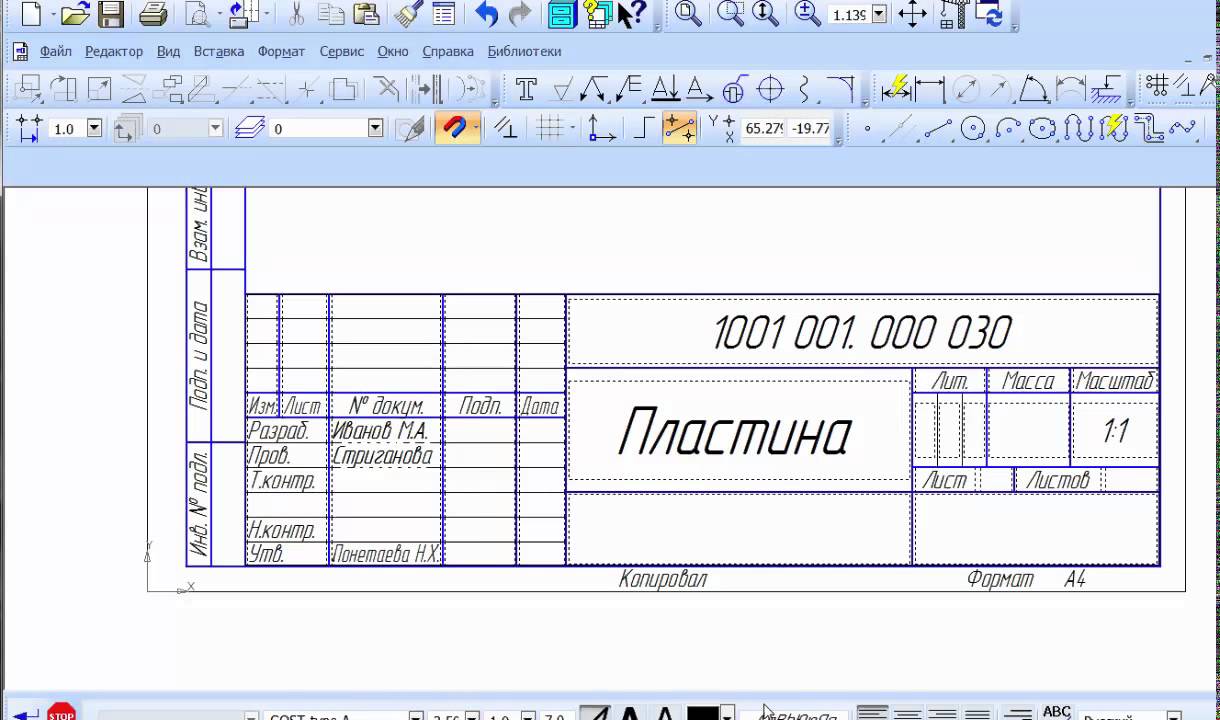The width and height of the screenshot is (1220, 720).
Task: Activate the What's This help pointer
Action: coord(631,14)
